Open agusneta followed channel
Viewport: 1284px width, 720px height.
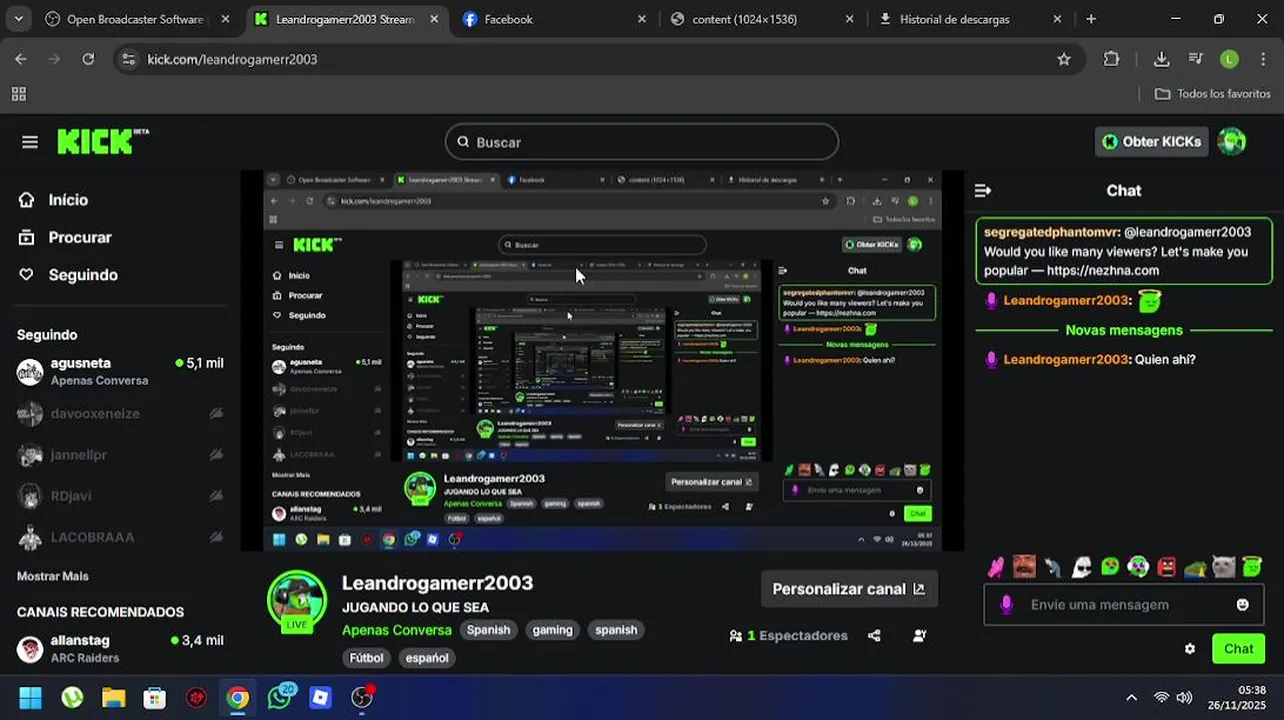120,371
